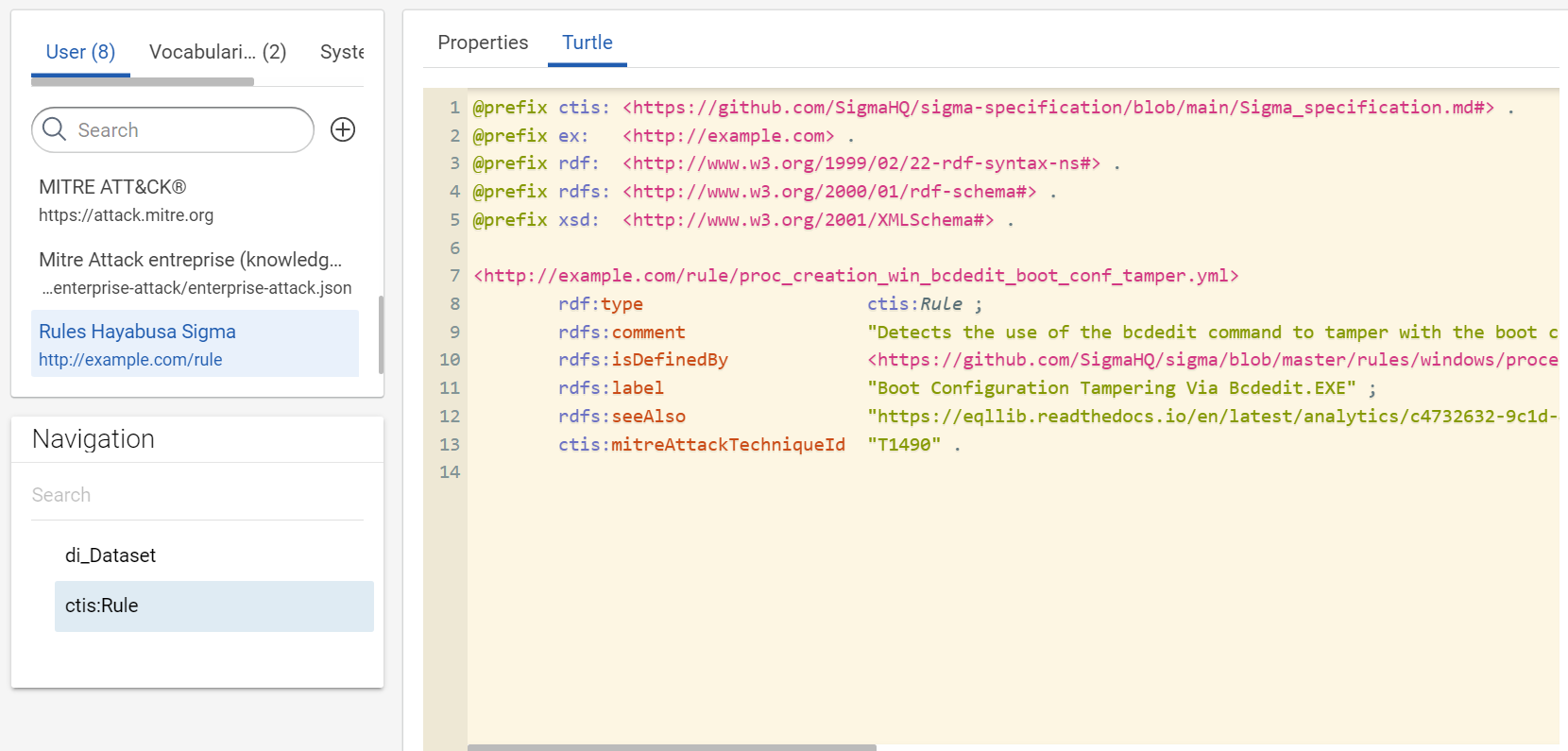Select di_Dataset in Navigation

click(111, 555)
